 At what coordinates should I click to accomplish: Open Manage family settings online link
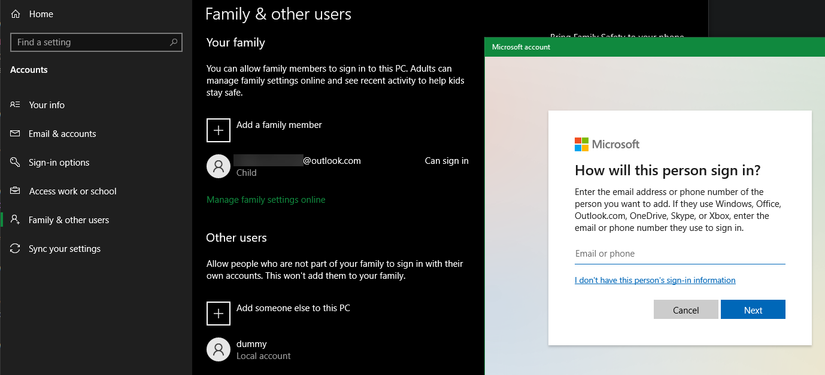coord(266,200)
